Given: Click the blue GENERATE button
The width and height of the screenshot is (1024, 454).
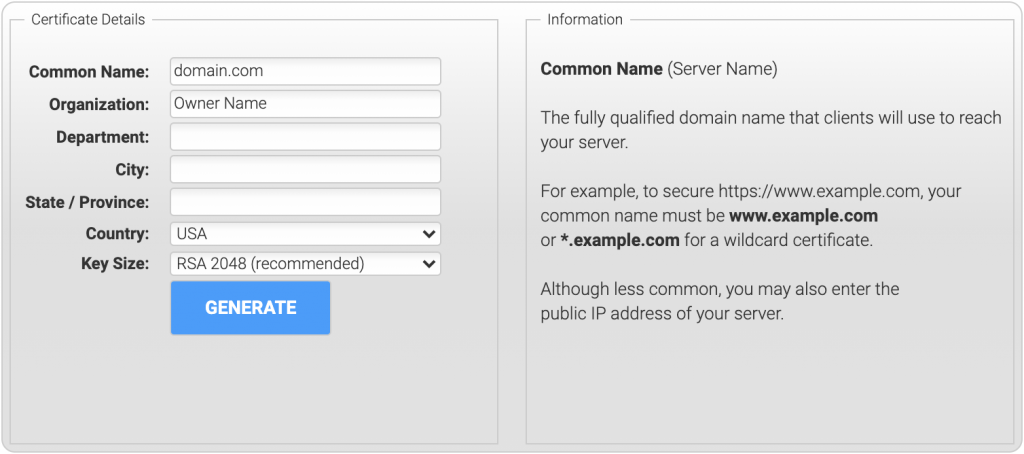Looking at the screenshot, I should click(x=250, y=308).
